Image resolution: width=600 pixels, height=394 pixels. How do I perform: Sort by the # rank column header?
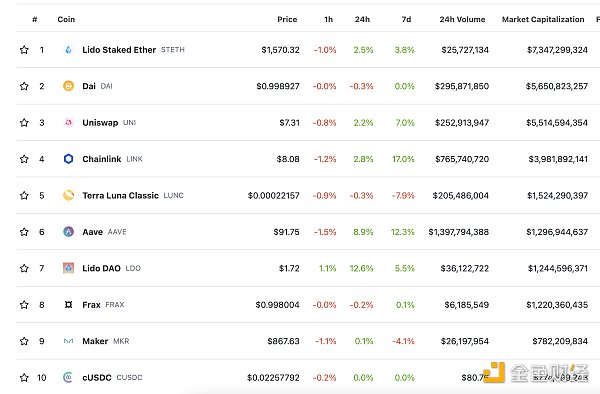click(35, 19)
